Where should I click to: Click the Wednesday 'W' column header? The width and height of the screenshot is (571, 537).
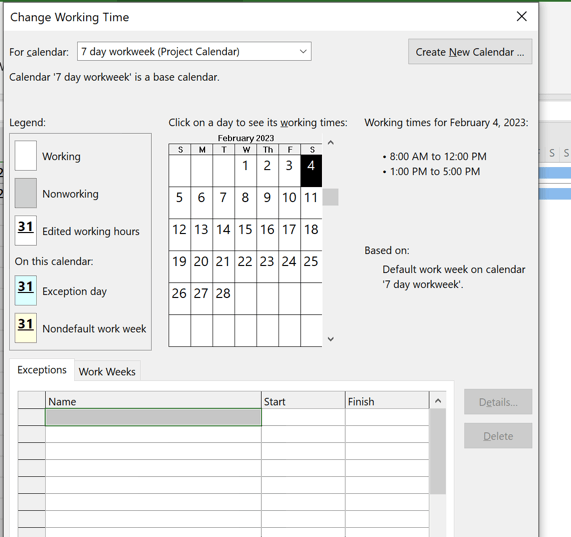pyautogui.click(x=246, y=149)
